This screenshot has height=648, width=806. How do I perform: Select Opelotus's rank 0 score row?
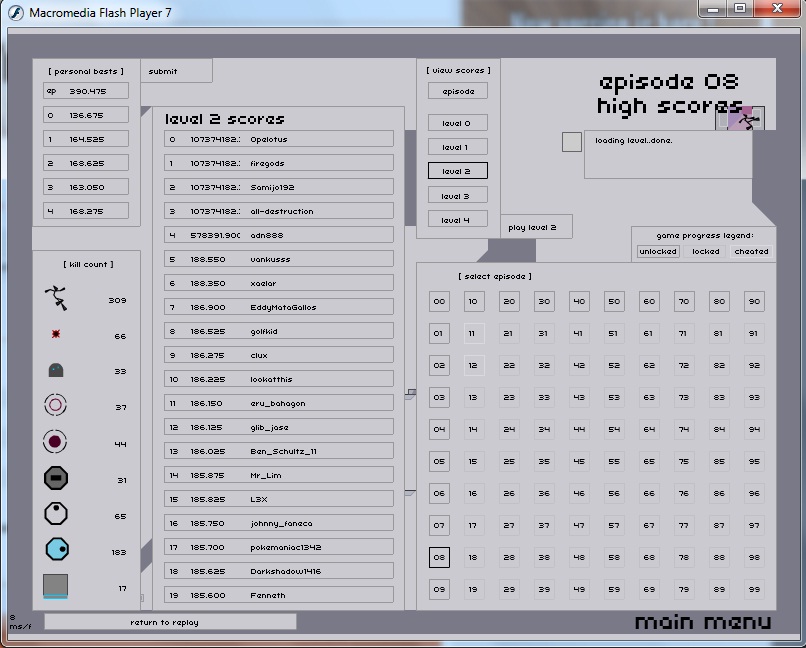click(279, 139)
